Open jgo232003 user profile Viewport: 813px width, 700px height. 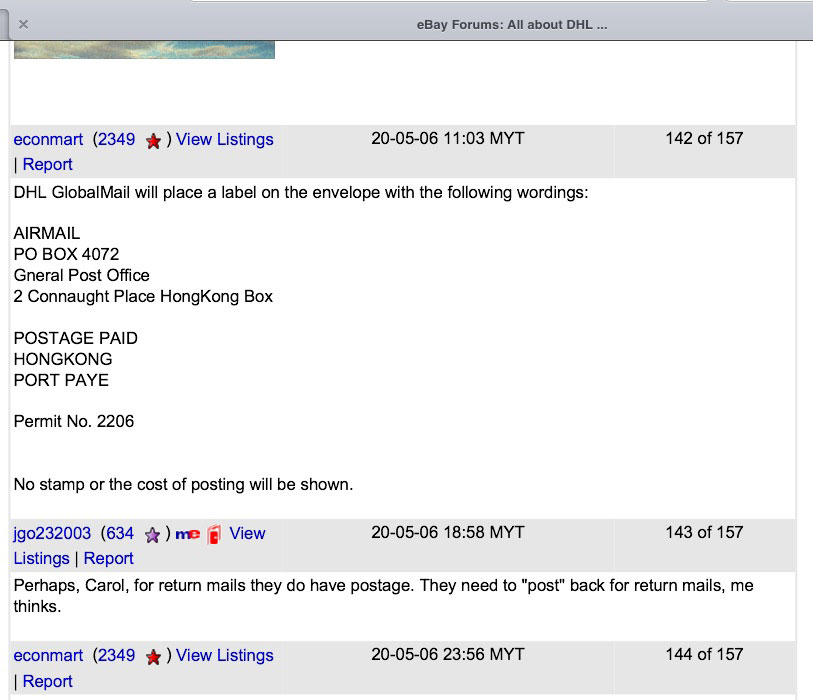[52, 533]
